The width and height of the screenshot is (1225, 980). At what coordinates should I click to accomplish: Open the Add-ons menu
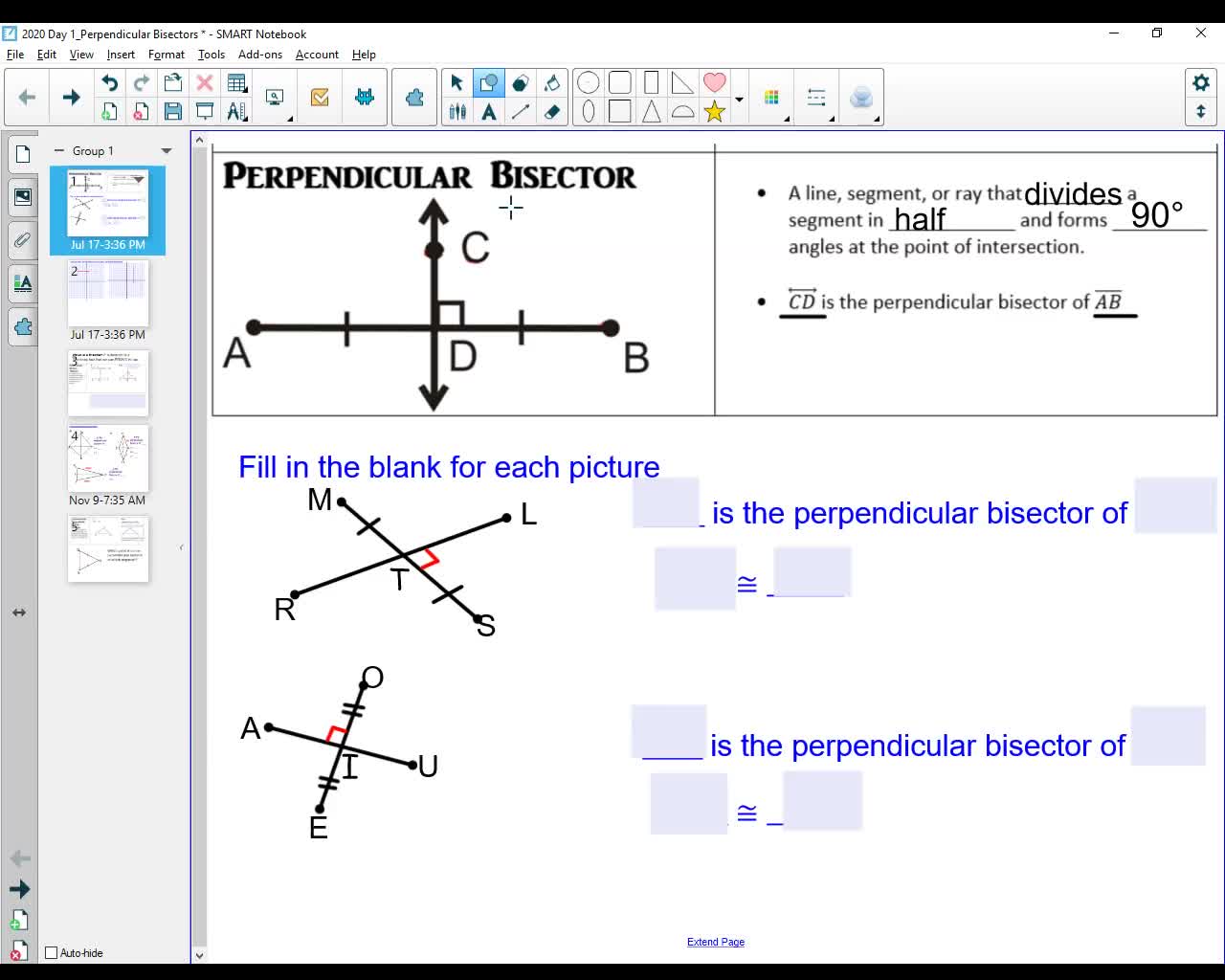pos(259,55)
